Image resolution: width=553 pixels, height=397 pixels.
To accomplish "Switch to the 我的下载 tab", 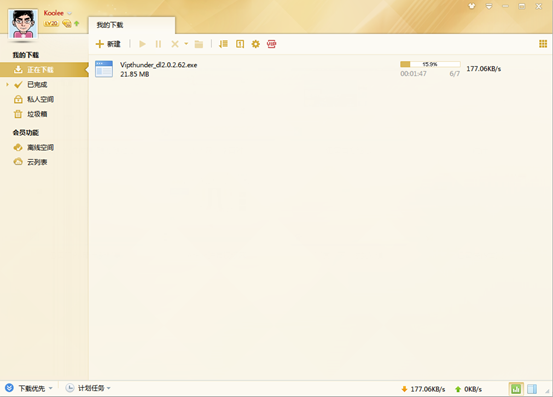I will pos(132,25).
